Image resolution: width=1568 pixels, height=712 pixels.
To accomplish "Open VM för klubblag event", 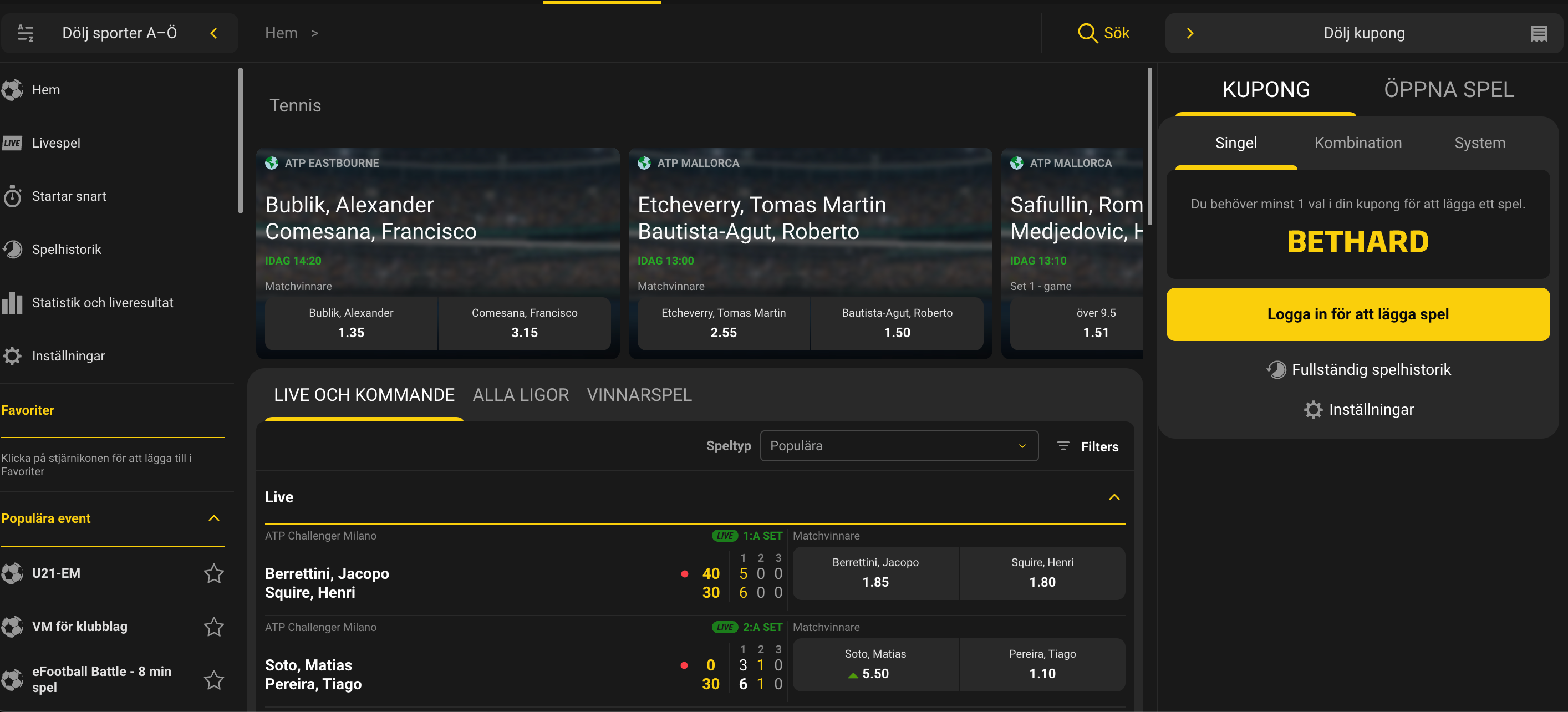I will click(x=80, y=626).
